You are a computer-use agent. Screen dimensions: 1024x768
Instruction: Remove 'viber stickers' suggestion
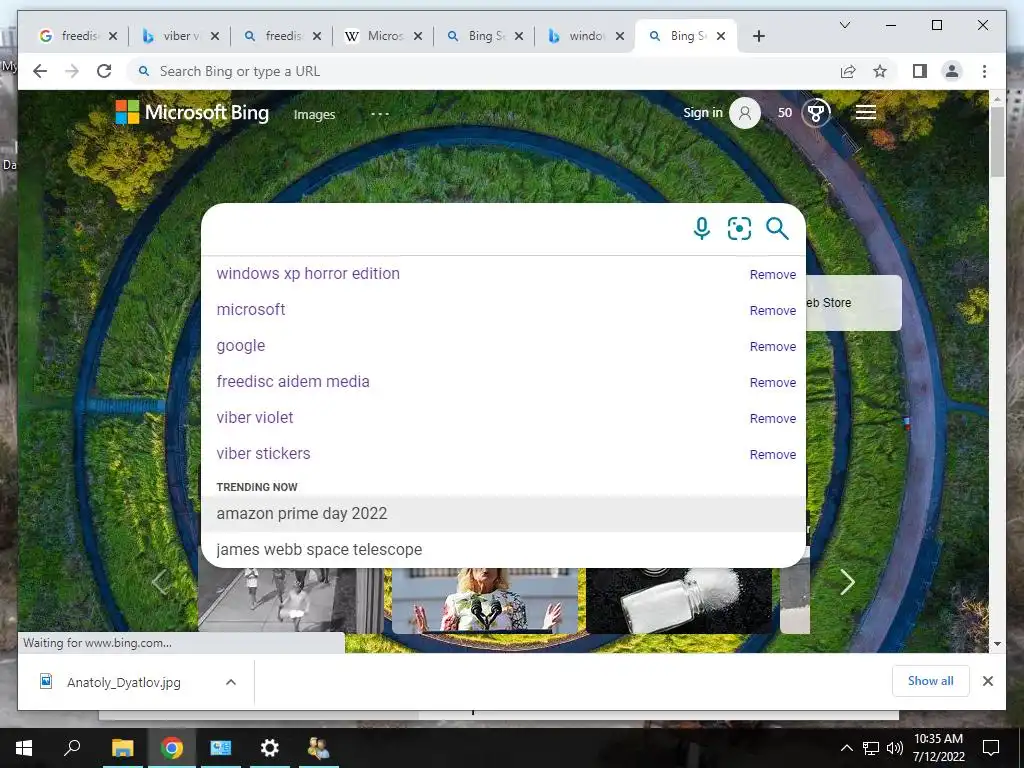click(773, 454)
